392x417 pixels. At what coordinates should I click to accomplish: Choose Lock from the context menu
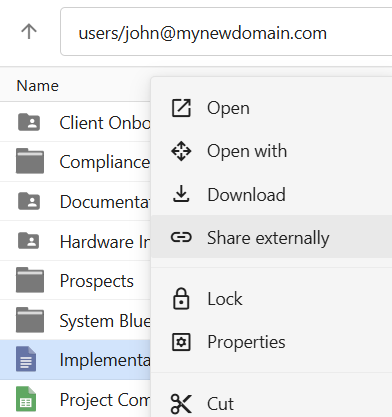tap(271, 299)
